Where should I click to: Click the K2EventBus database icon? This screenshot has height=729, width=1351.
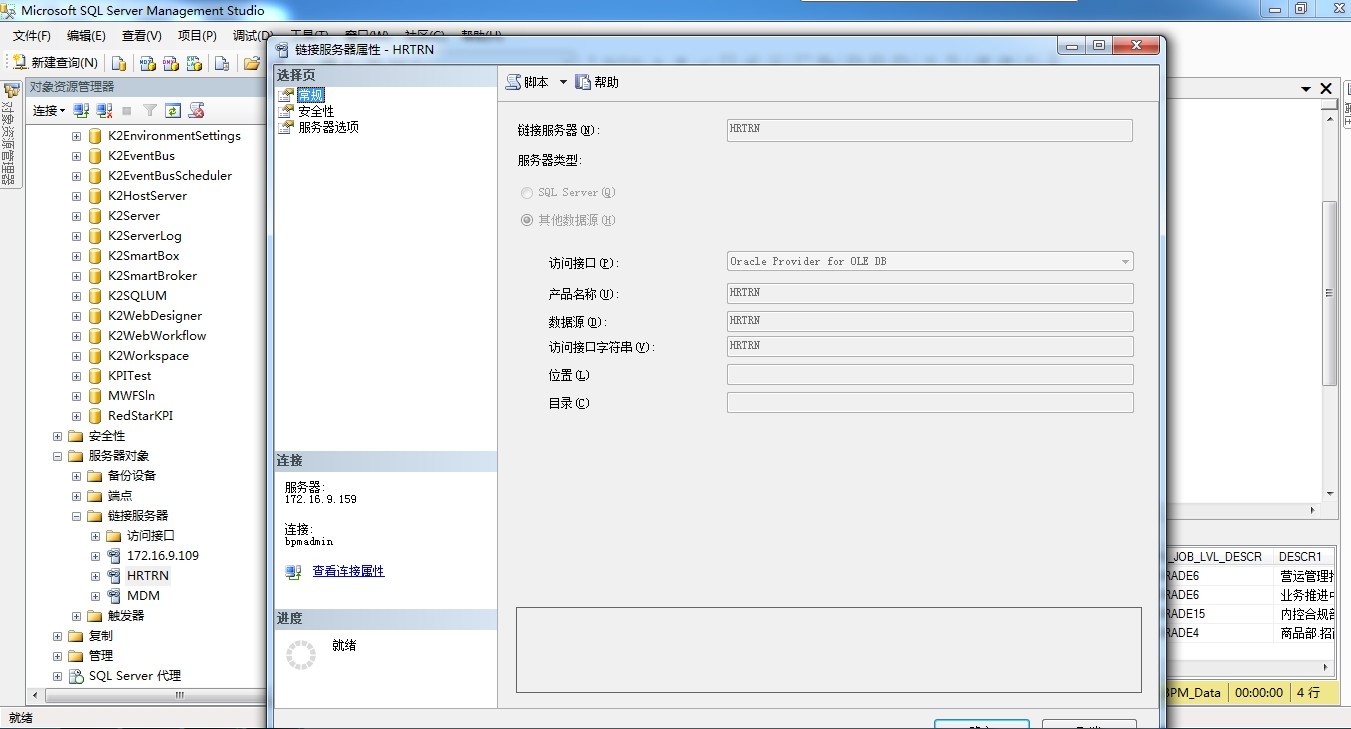click(x=95, y=156)
